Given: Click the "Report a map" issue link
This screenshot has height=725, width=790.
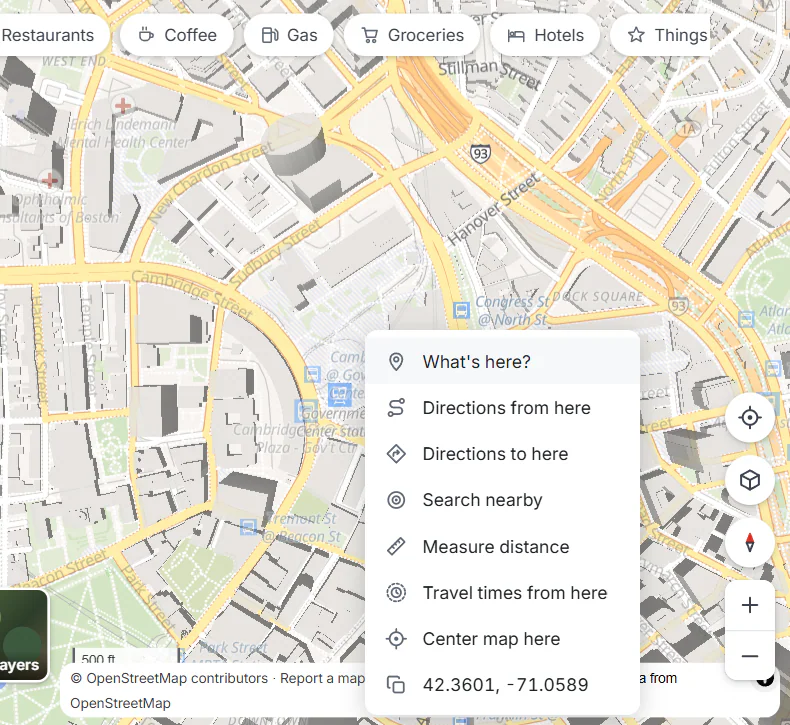Looking at the screenshot, I should pos(322,678).
